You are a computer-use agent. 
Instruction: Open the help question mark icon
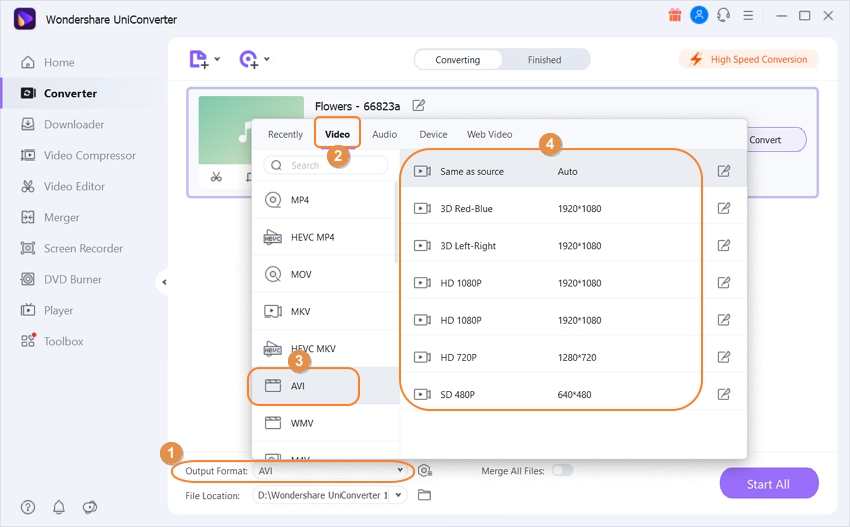pos(28,507)
